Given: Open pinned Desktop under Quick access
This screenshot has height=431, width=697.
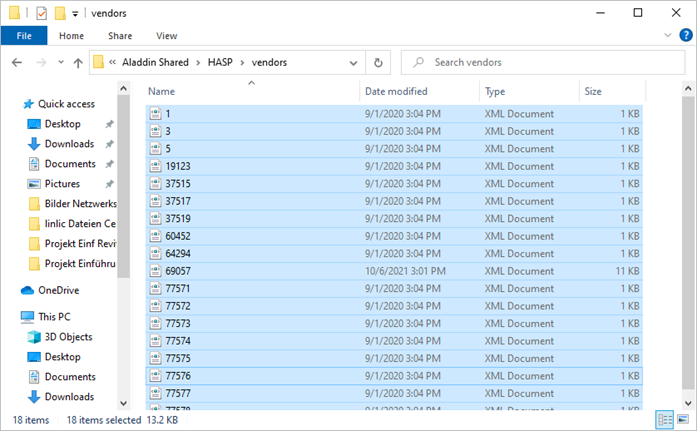Looking at the screenshot, I should (x=62, y=124).
